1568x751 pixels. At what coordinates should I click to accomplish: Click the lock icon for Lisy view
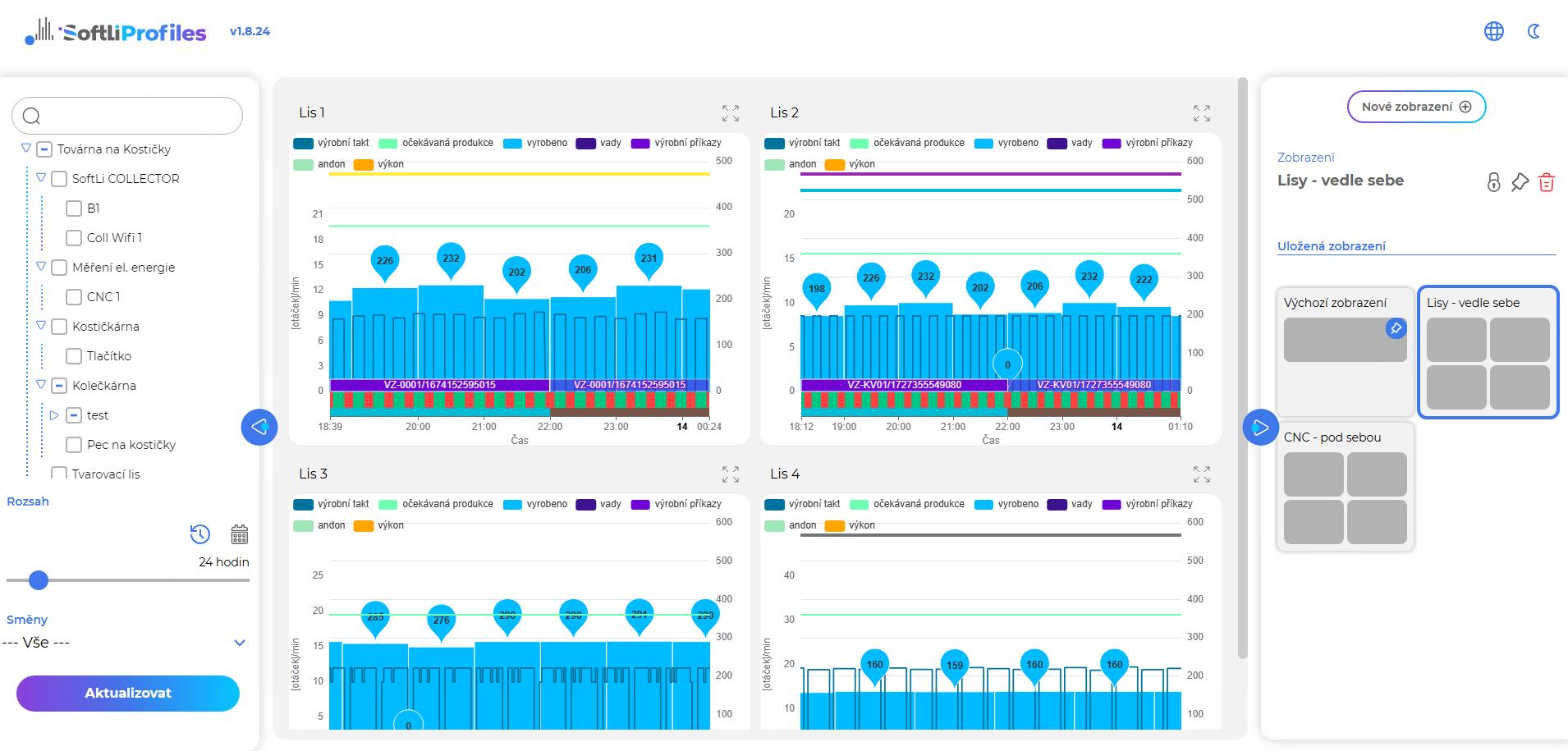[x=1494, y=181]
